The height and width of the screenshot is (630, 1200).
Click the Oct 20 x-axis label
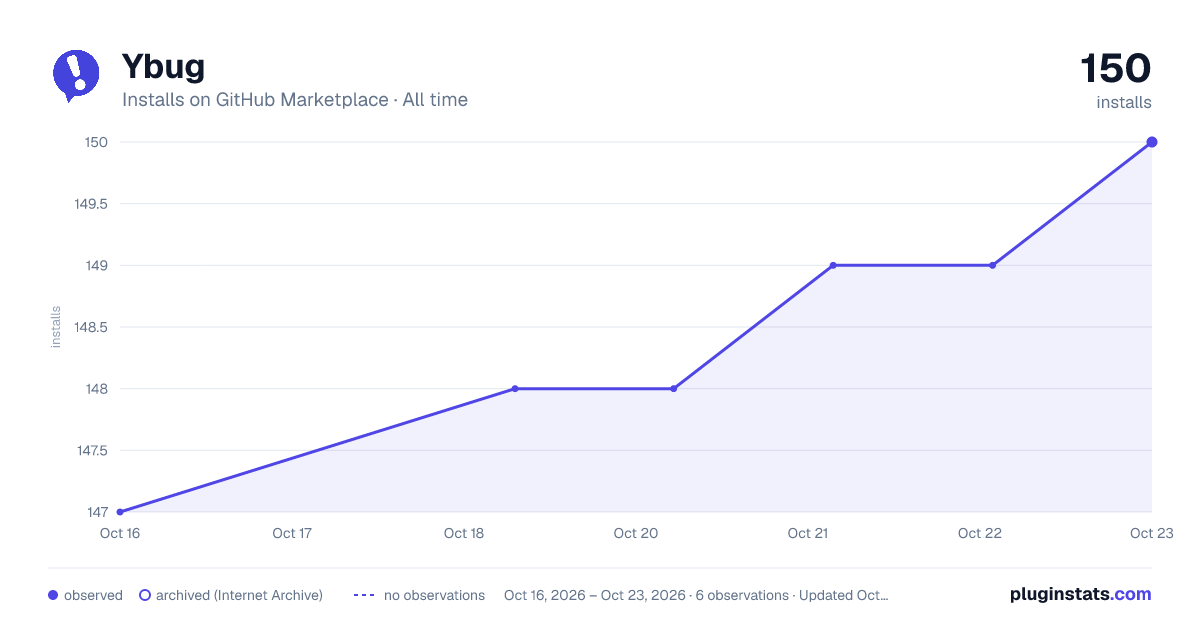click(635, 533)
